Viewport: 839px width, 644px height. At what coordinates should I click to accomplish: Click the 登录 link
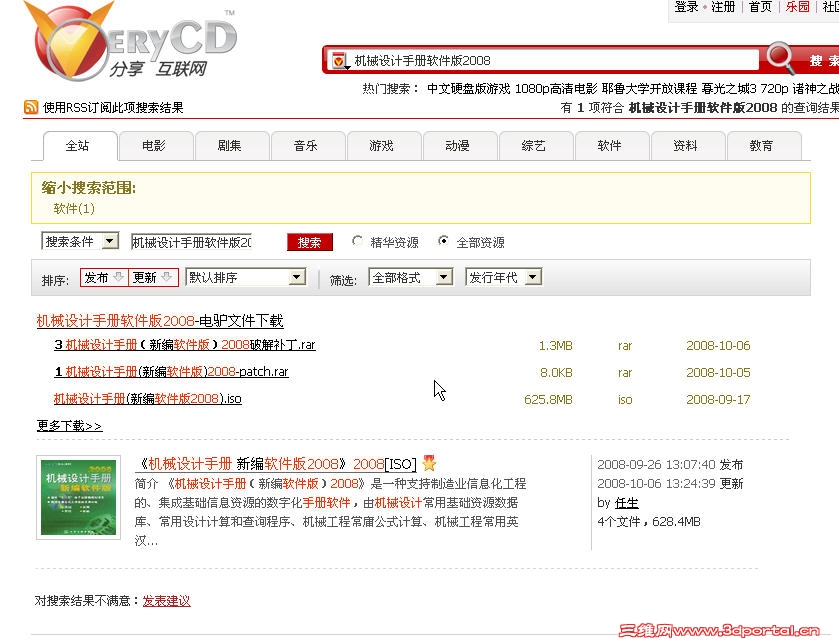[687, 7]
